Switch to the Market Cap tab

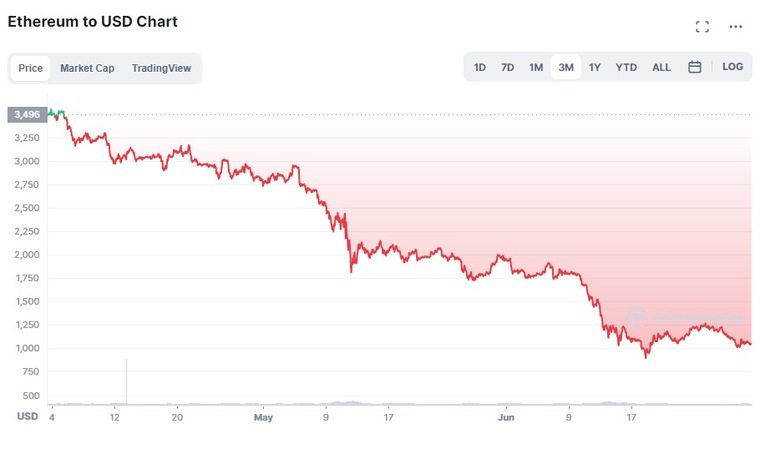tap(87, 68)
